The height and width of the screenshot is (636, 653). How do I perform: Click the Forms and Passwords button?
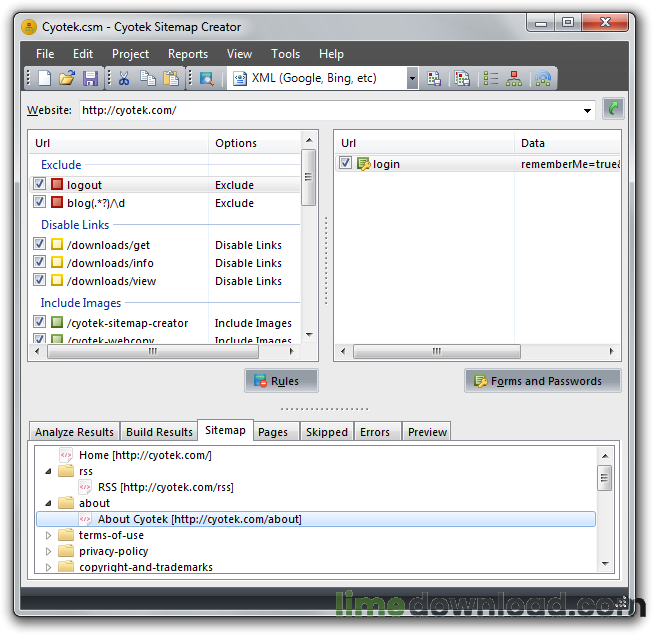click(543, 381)
